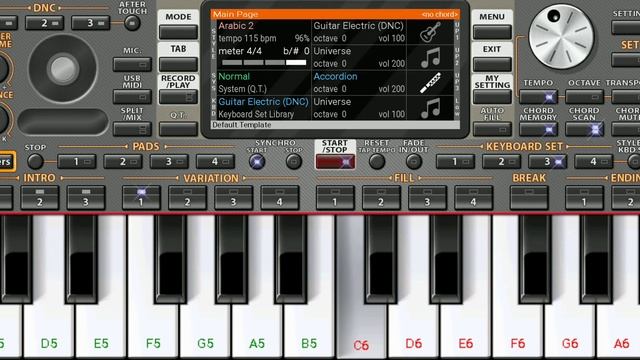The width and height of the screenshot is (640, 360).
Task: Open My Setting button
Action: 492,97
